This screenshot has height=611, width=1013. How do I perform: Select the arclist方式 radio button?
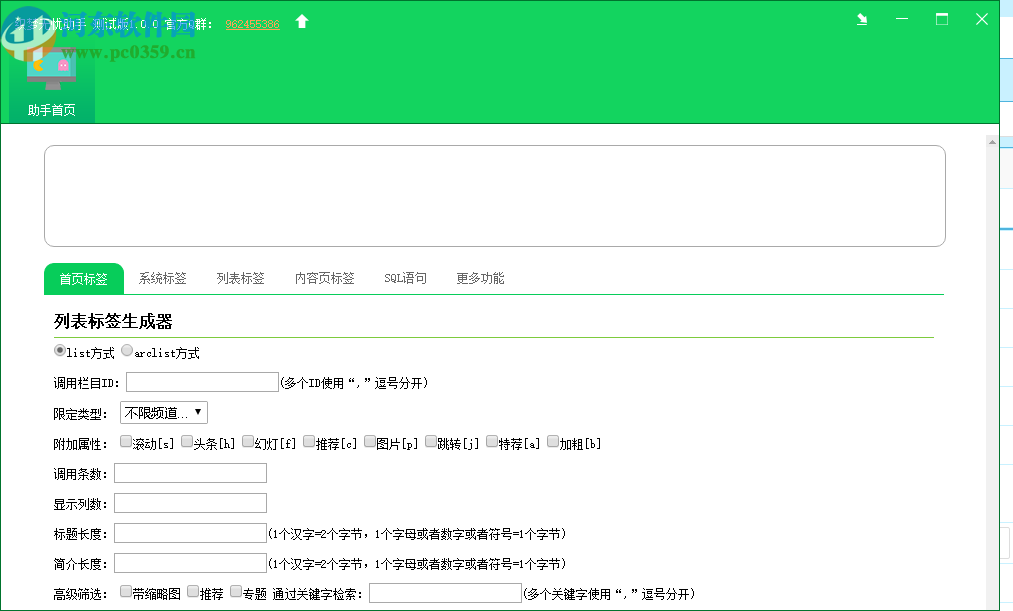pos(126,351)
